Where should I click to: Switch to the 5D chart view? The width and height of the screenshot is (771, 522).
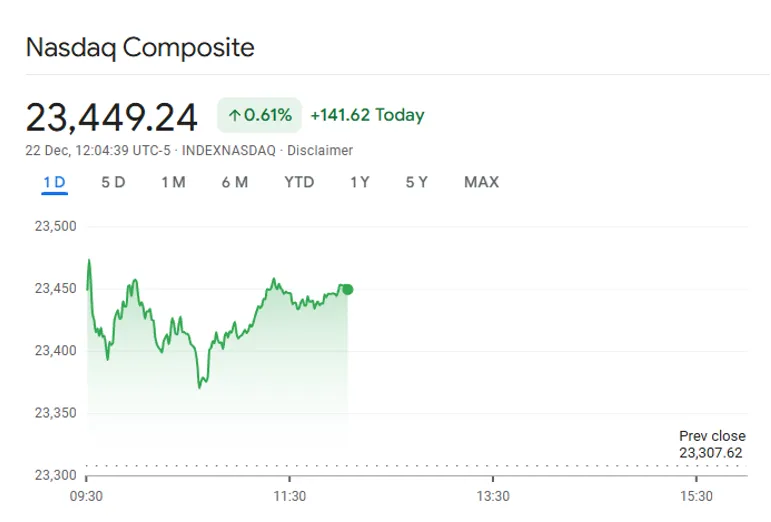(x=113, y=182)
